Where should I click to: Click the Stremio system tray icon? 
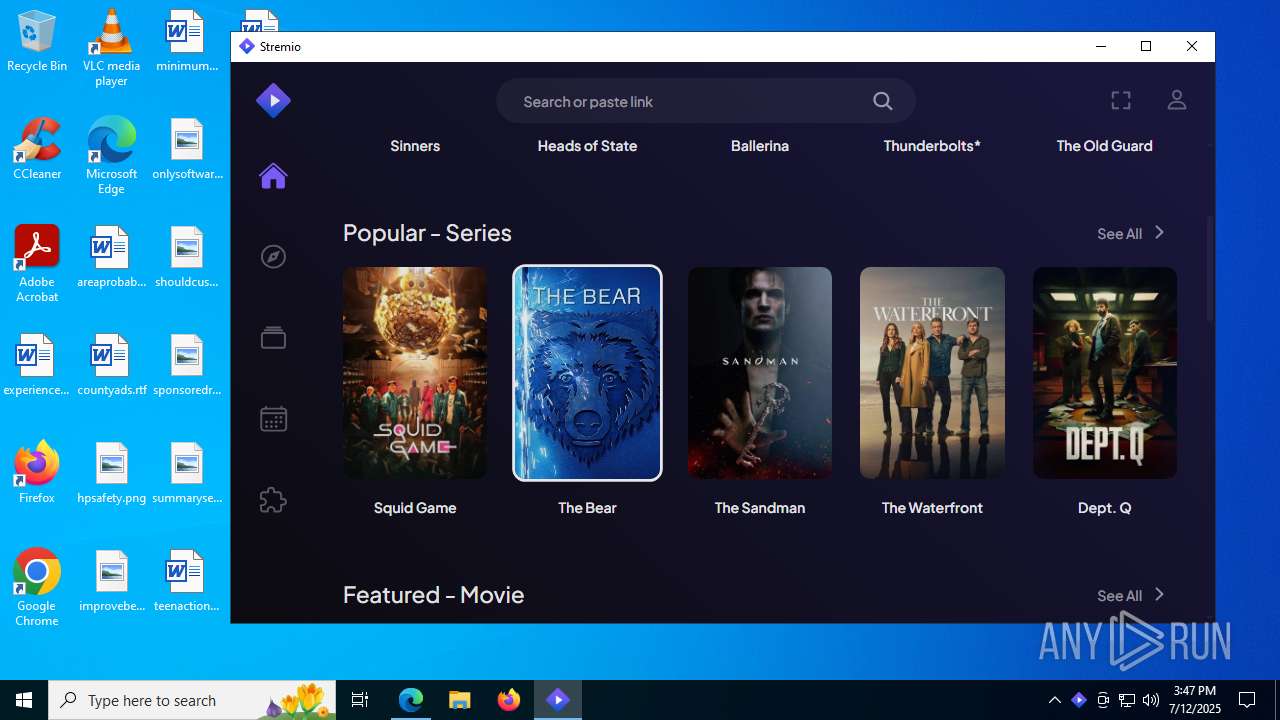[x=1079, y=700]
